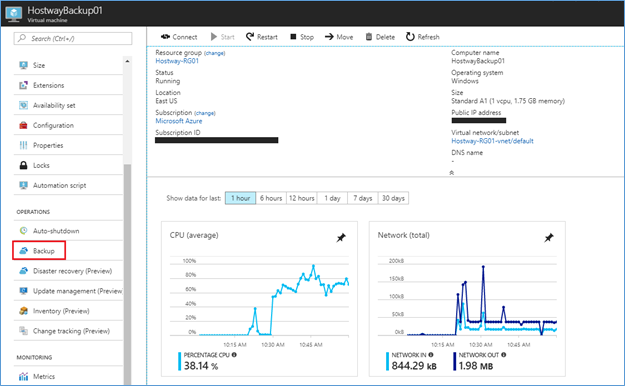Collapse the essentials section chevron
The image size is (625, 386).
click(x=452, y=173)
